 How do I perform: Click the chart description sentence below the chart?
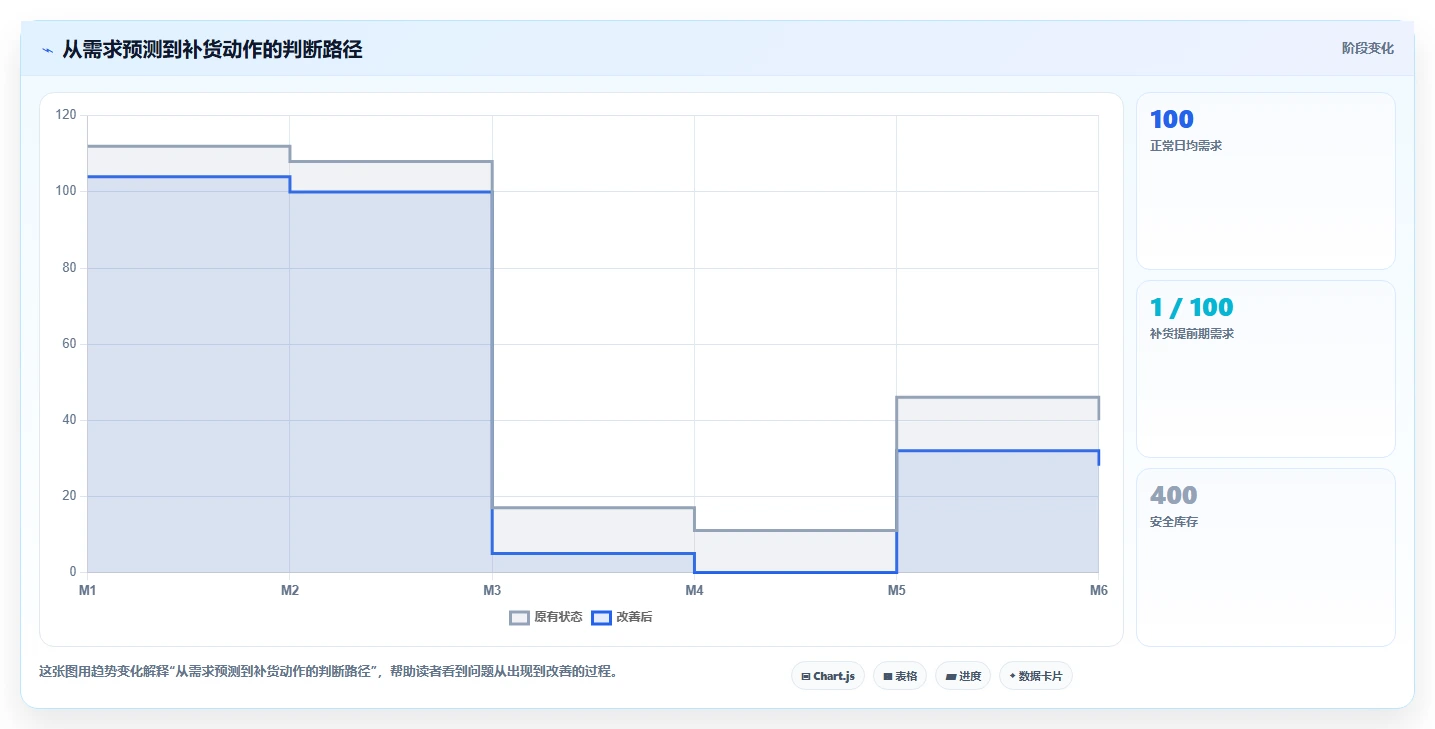(x=328, y=671)
